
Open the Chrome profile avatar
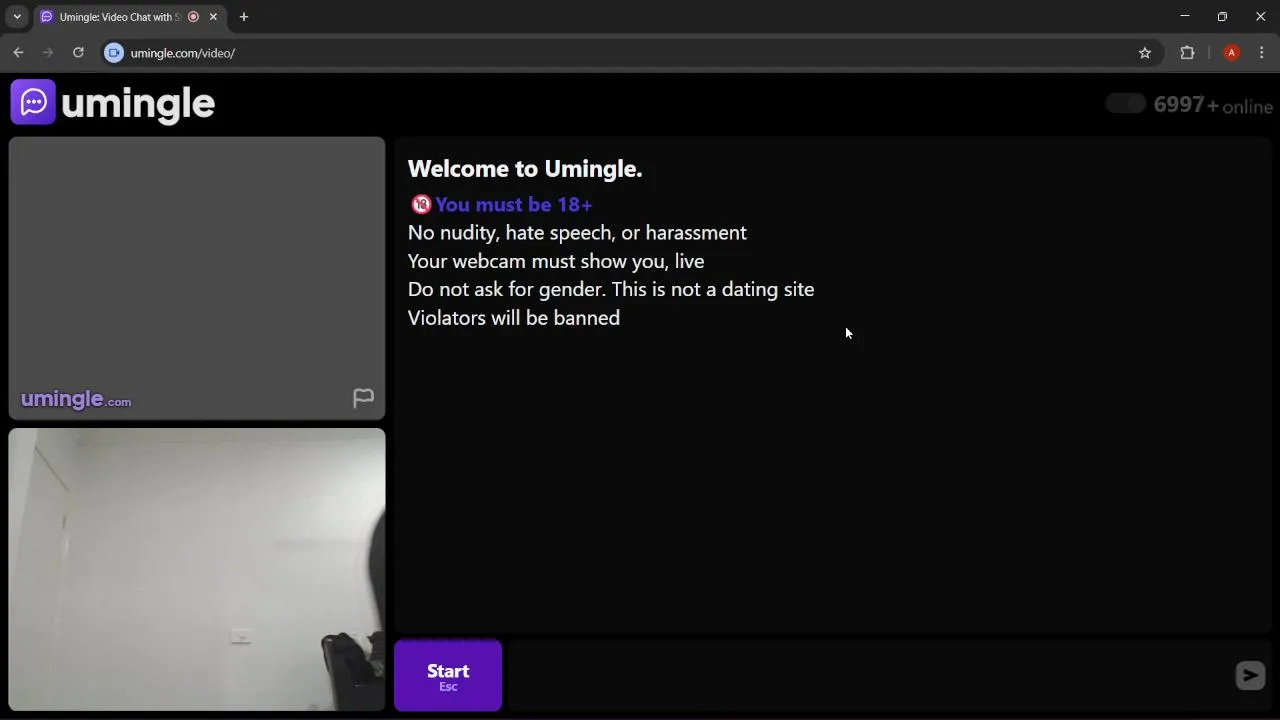tap(1232, 53)
